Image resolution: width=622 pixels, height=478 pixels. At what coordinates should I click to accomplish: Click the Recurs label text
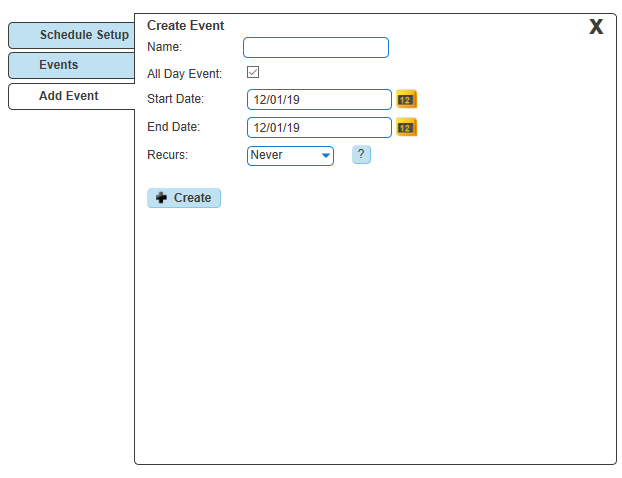(167, 154)
